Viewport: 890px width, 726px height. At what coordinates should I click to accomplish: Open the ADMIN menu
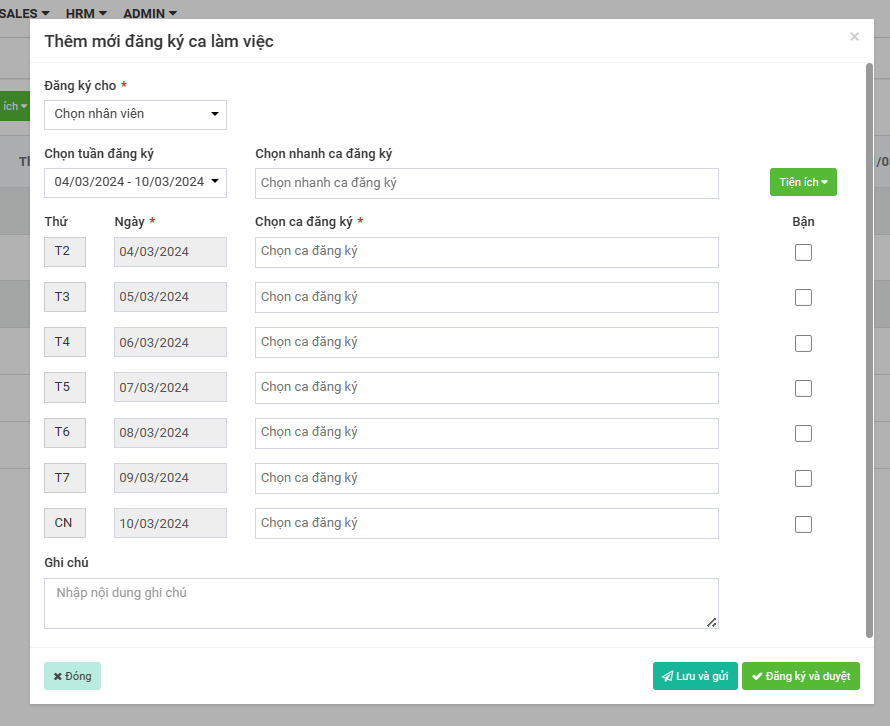pyautogui.click(x=150, y=14)
